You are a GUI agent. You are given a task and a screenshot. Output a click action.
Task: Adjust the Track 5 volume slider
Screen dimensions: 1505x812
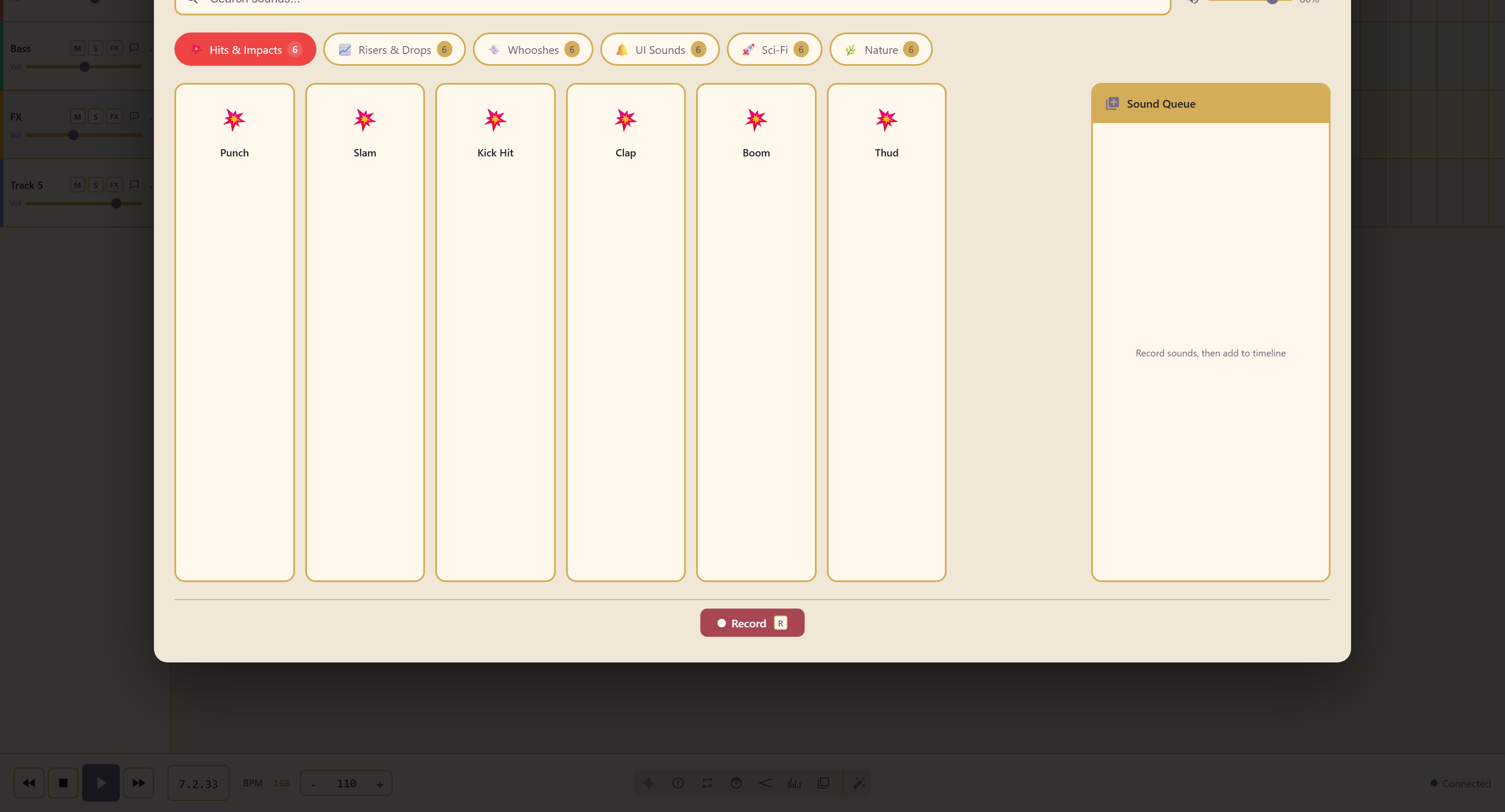point(84,203)
